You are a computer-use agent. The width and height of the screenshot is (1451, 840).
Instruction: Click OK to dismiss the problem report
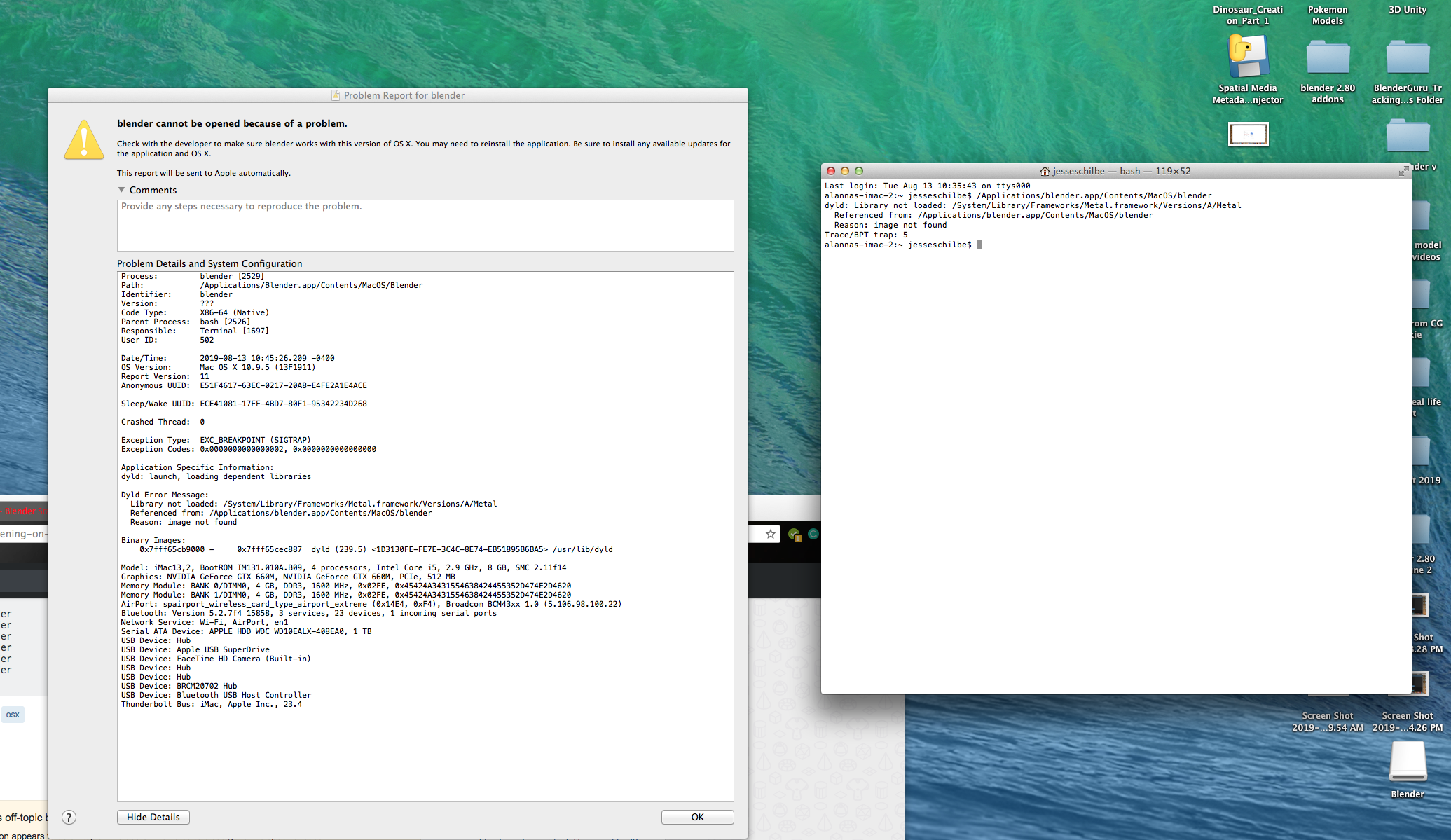(696, 816)
